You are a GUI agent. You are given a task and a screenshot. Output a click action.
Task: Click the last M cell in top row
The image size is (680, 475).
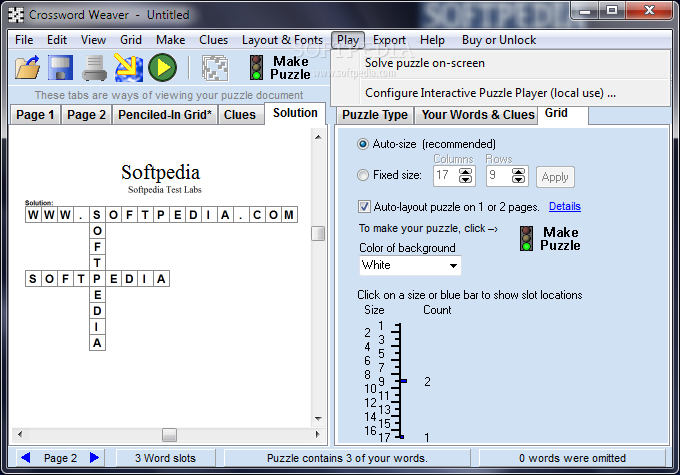coord(289,215)
